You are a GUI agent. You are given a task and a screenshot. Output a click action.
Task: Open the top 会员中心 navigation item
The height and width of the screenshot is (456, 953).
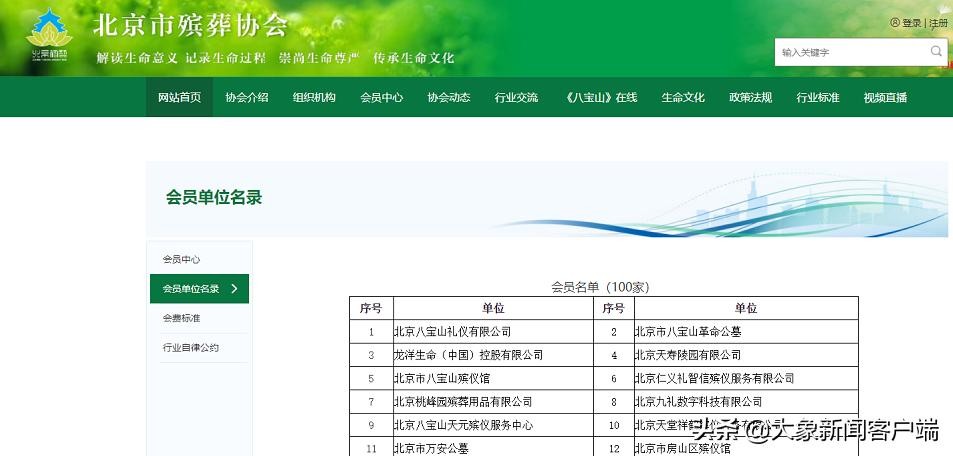pos(381,97)
